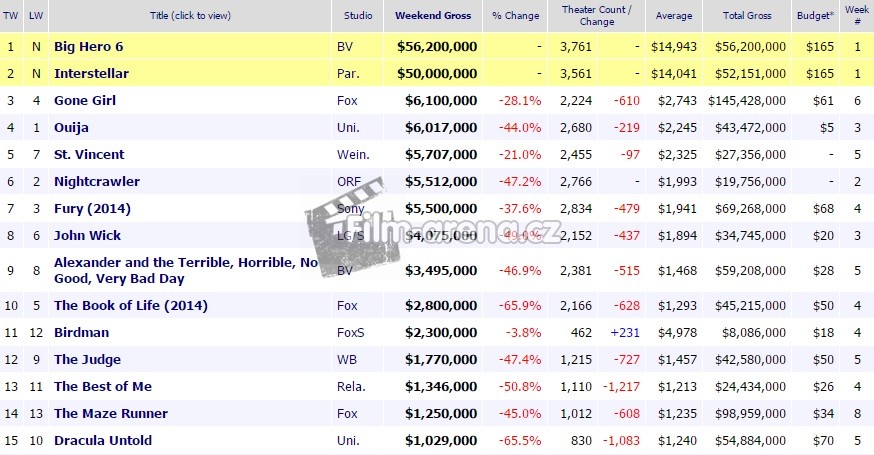This screenshot has height=455, width=874.
Task: Open The Book of Life (2014)
Action: point(118,304)
